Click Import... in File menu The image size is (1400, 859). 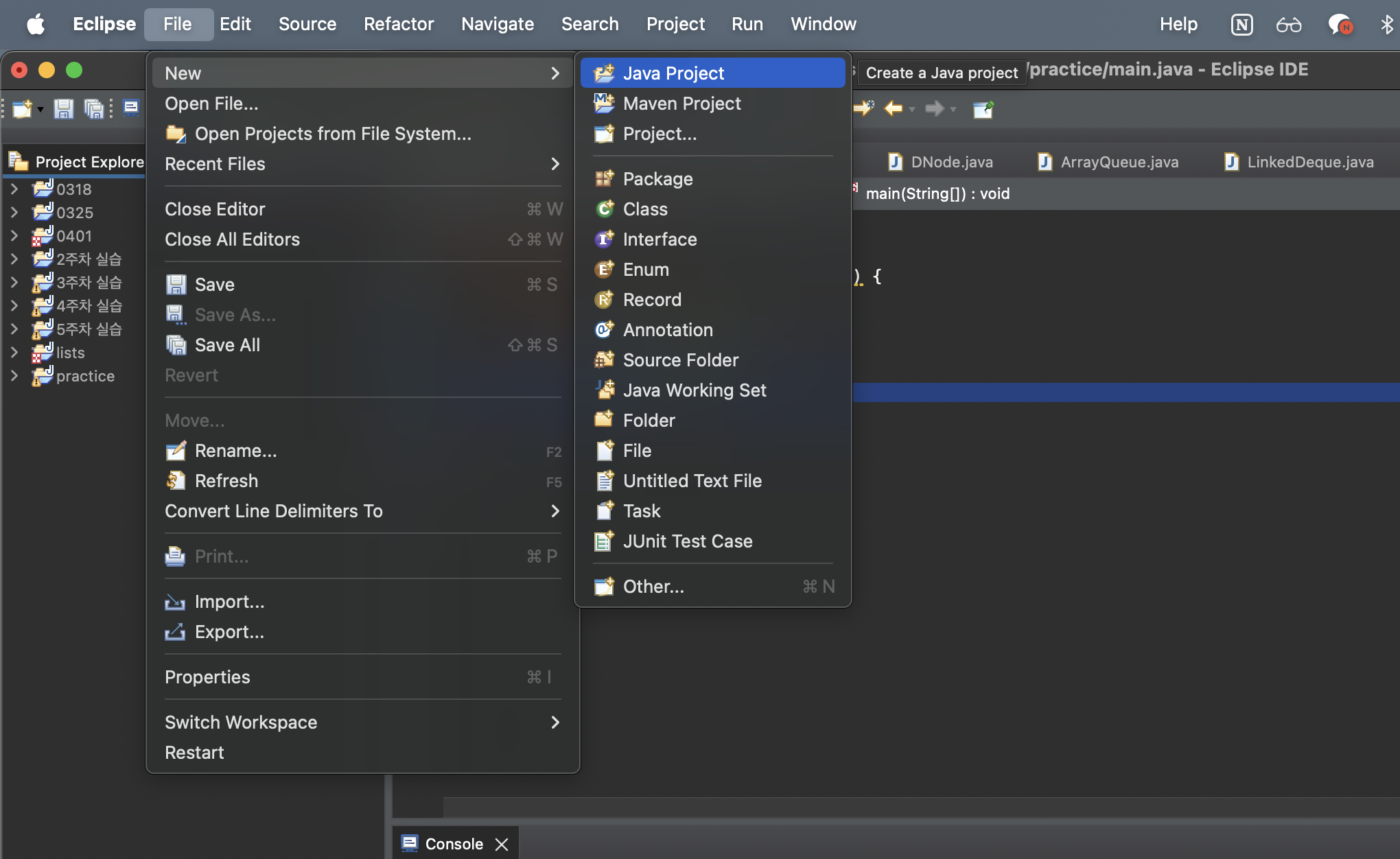[x=229, y=602]
